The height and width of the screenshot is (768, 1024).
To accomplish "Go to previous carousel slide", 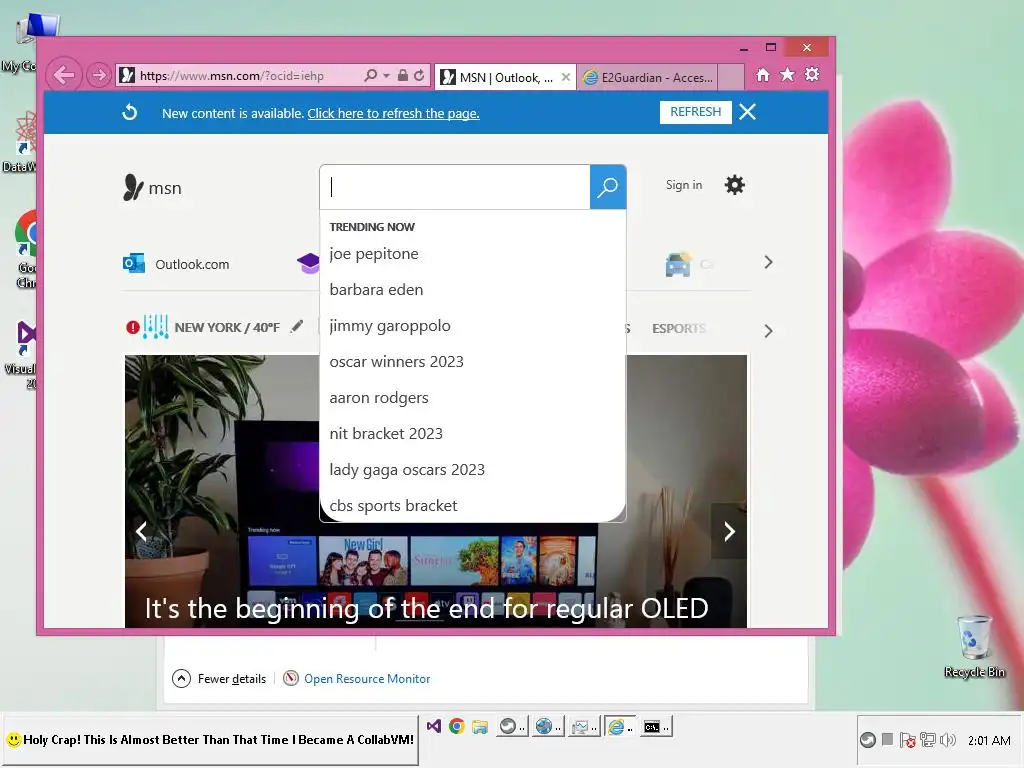I will 141,531.
